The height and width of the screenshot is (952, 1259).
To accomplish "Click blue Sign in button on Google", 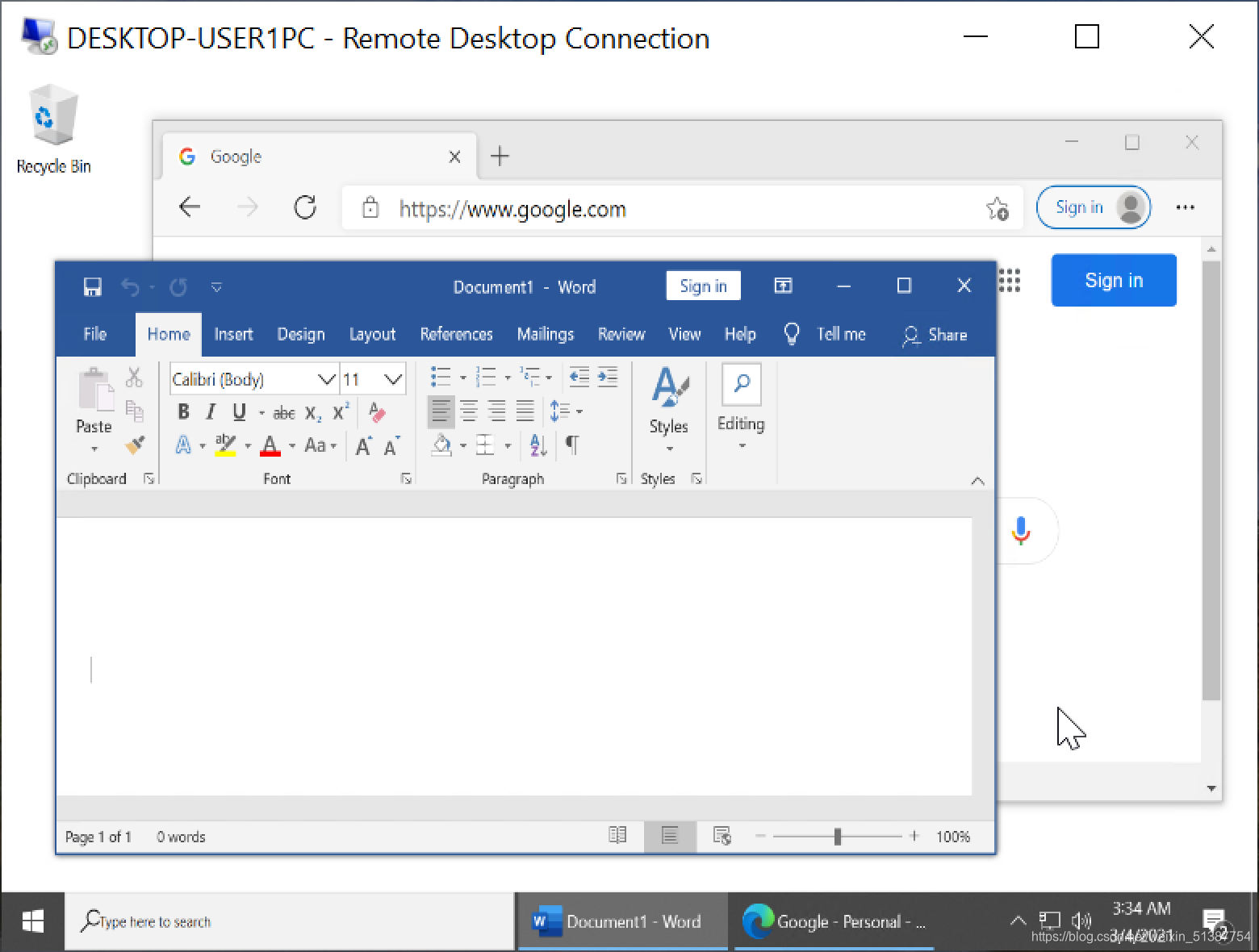I will [1114, 280].
